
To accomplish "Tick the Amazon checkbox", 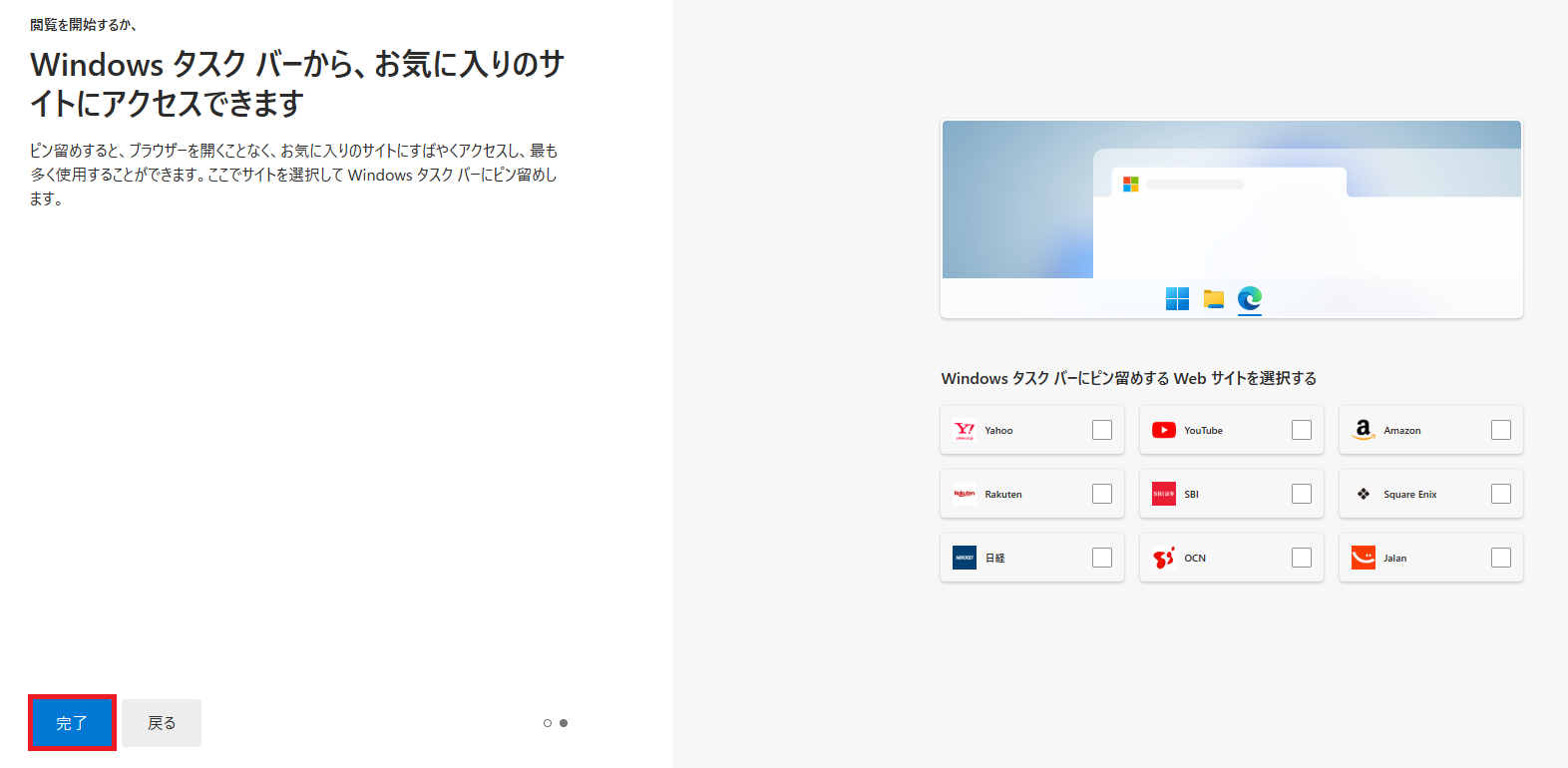I will click(x=1501, y=430).
